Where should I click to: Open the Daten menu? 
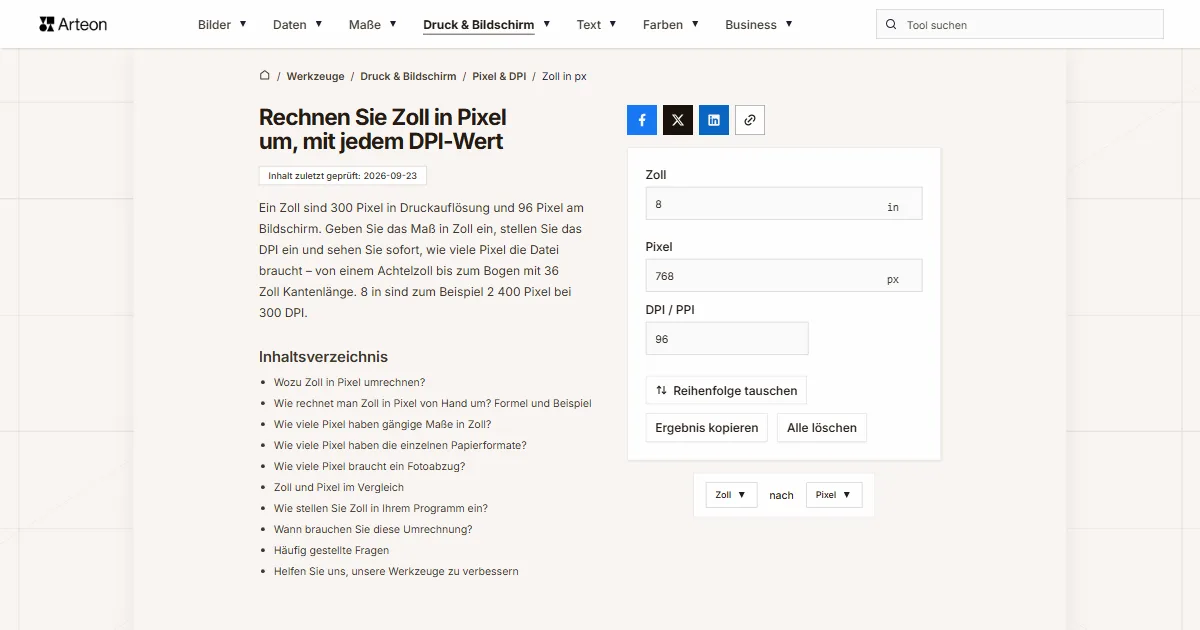pos(297,25)
